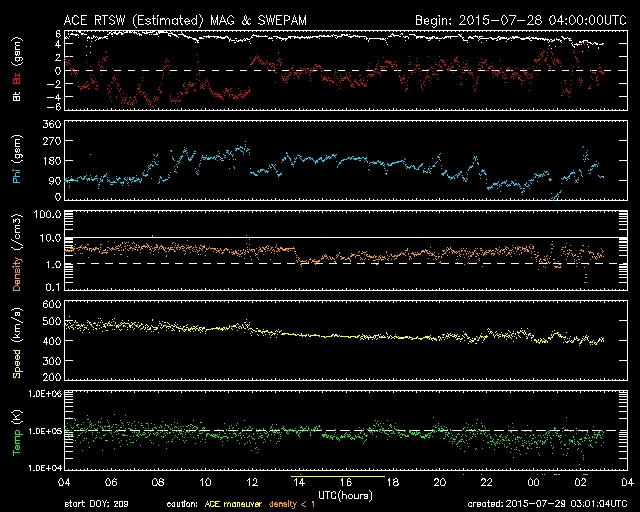Click the 00 hour tick label
The height and width of the screenshot is (512, 640).
(x=531, y=482)
